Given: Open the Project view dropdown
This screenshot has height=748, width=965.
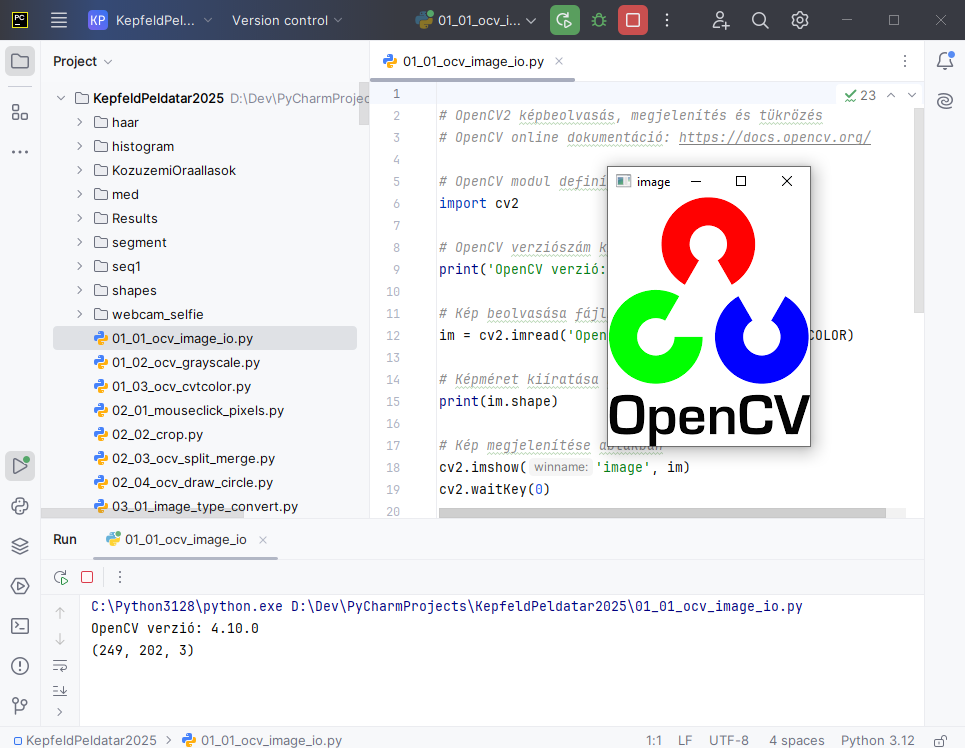Looking at the screenshot, I should 82,62.
